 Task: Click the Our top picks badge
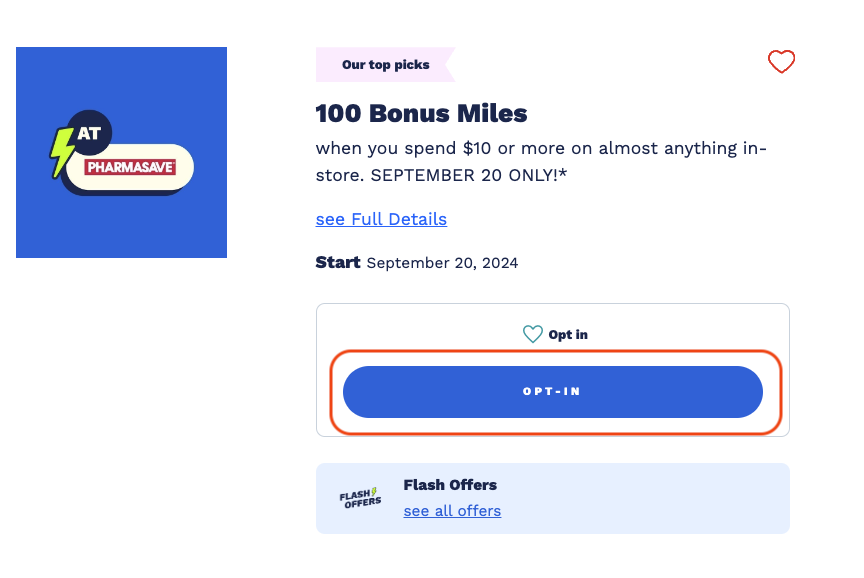[385, 63]
